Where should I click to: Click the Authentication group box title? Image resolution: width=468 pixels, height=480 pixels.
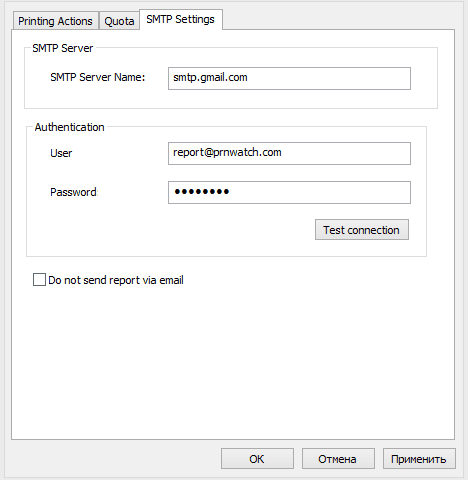point(69,127)
